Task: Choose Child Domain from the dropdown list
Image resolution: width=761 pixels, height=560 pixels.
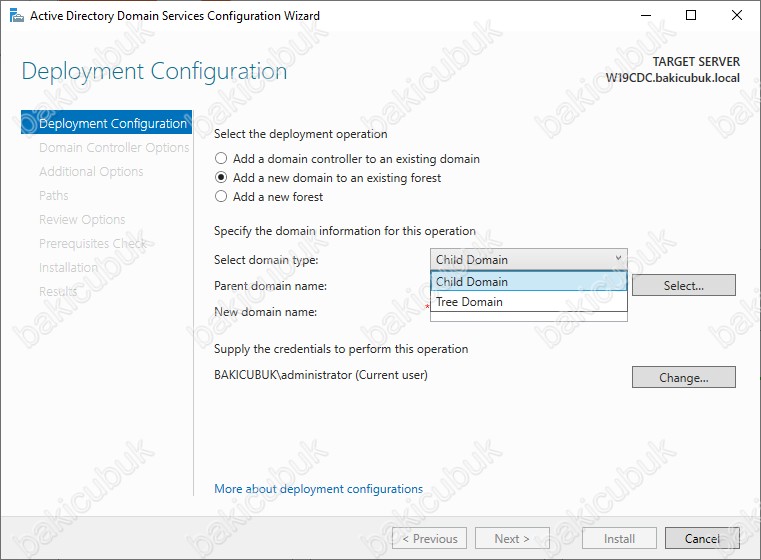Action: click(x=529, y=281)
